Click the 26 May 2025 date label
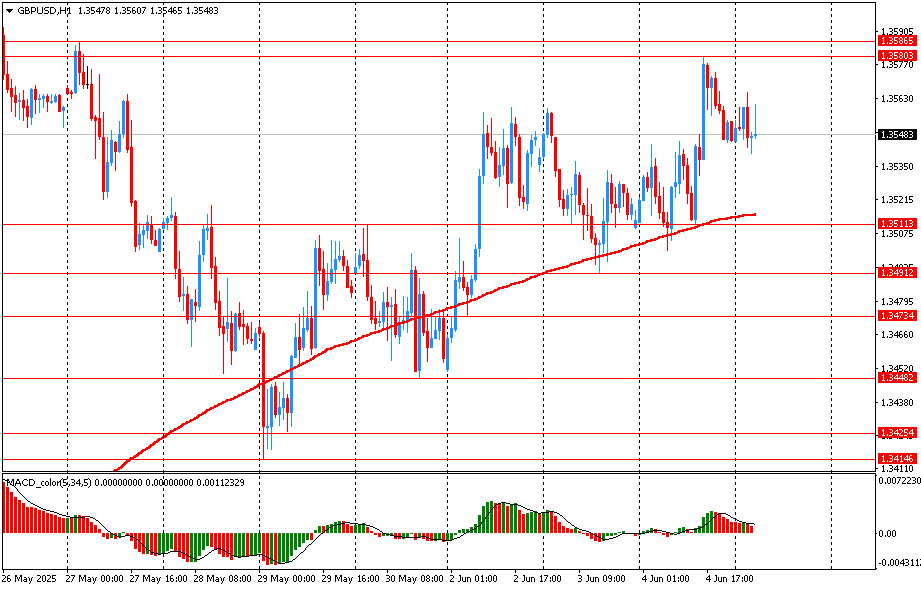This screenshot has height=590, width=921. 28,579
